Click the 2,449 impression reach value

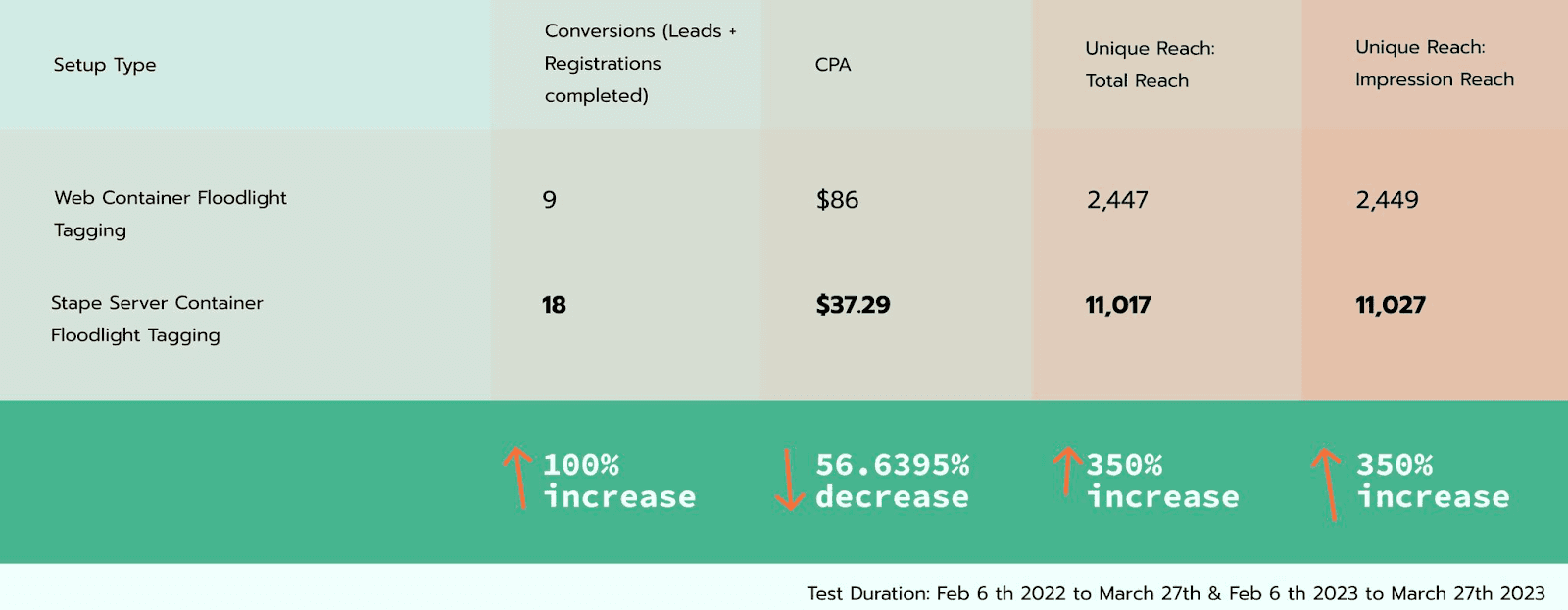click(1387, 200)
